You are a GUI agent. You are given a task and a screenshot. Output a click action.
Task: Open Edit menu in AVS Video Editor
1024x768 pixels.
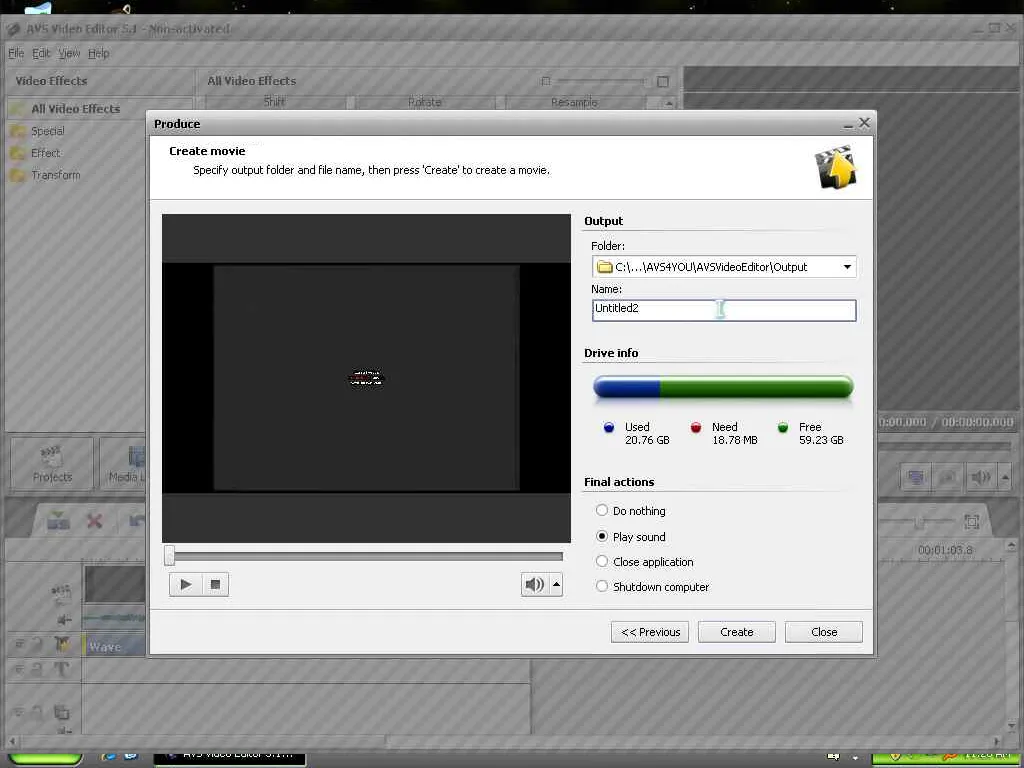[x=41, y=54]
